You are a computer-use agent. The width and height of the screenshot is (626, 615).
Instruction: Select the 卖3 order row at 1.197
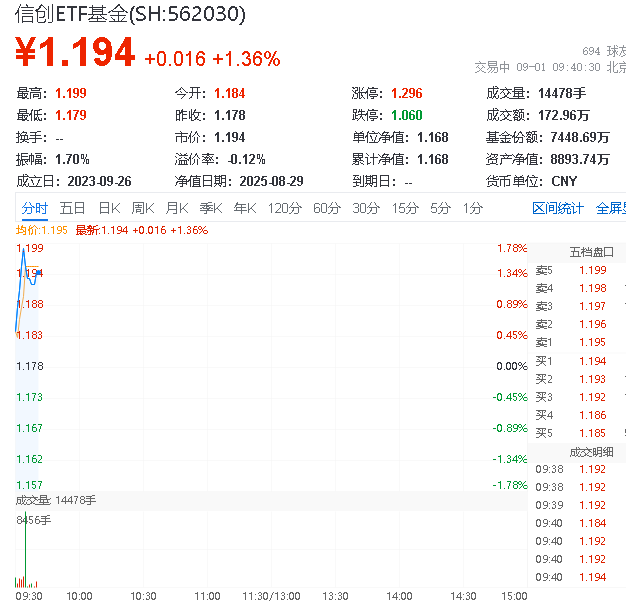(x=578, y=306)
